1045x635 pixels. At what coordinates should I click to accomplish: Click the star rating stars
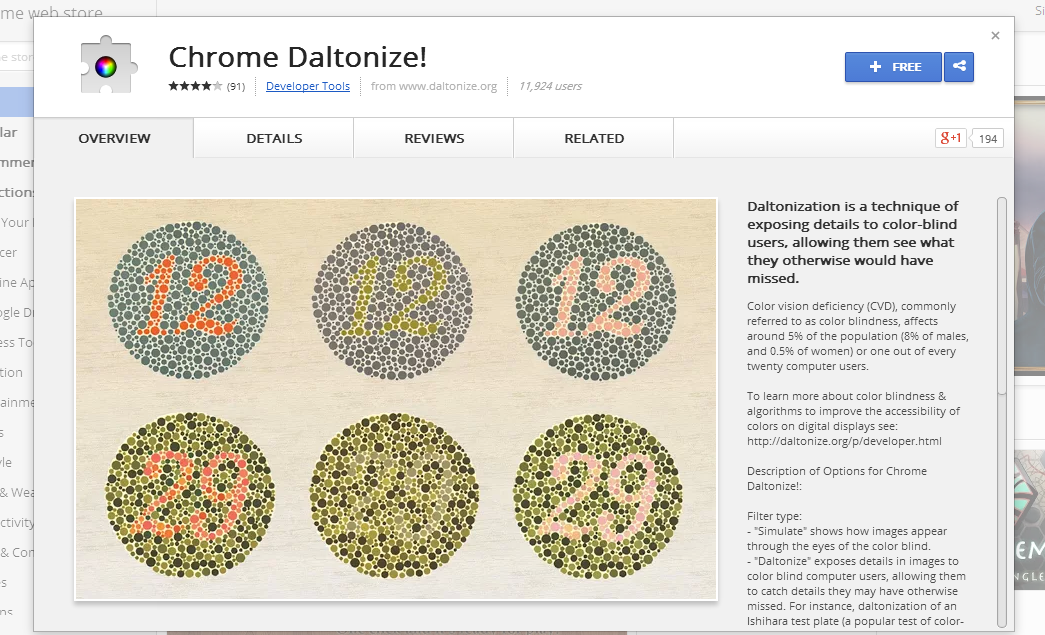click(x=196, y=86)
